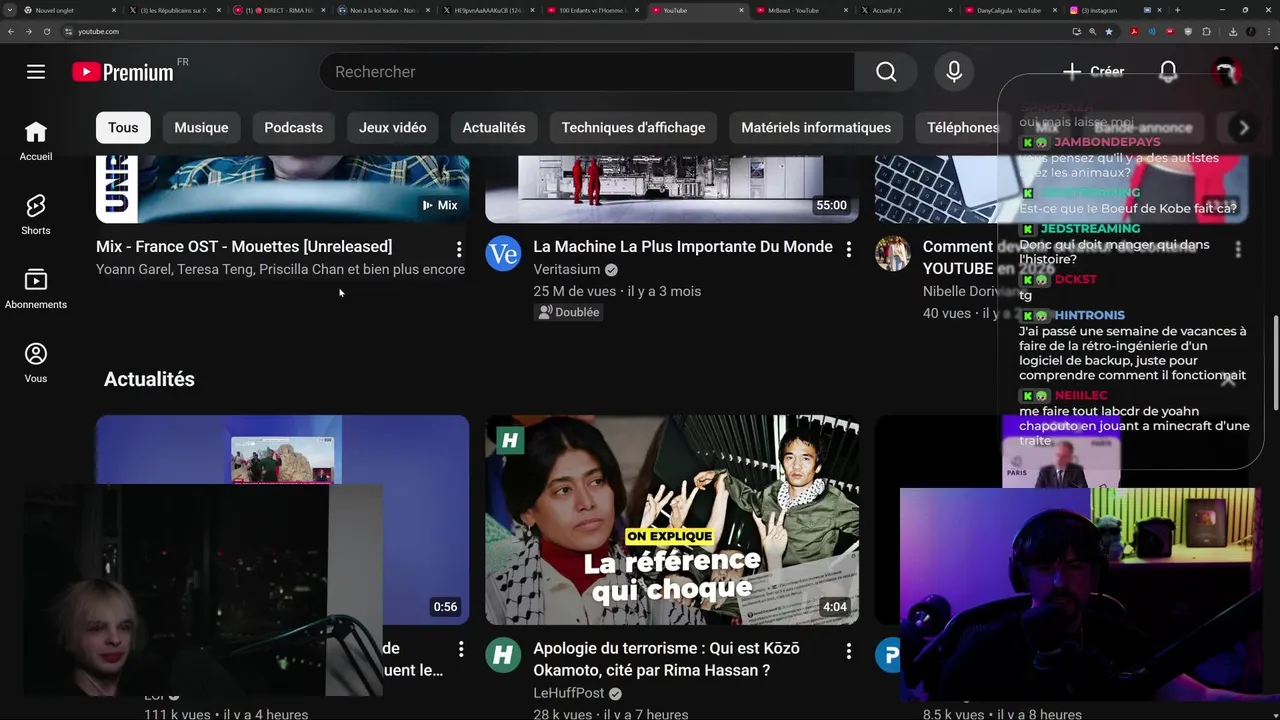Click the magnifier search button
The width and height of the screenshot is (1280, 720).
click(x=886, y=72)
